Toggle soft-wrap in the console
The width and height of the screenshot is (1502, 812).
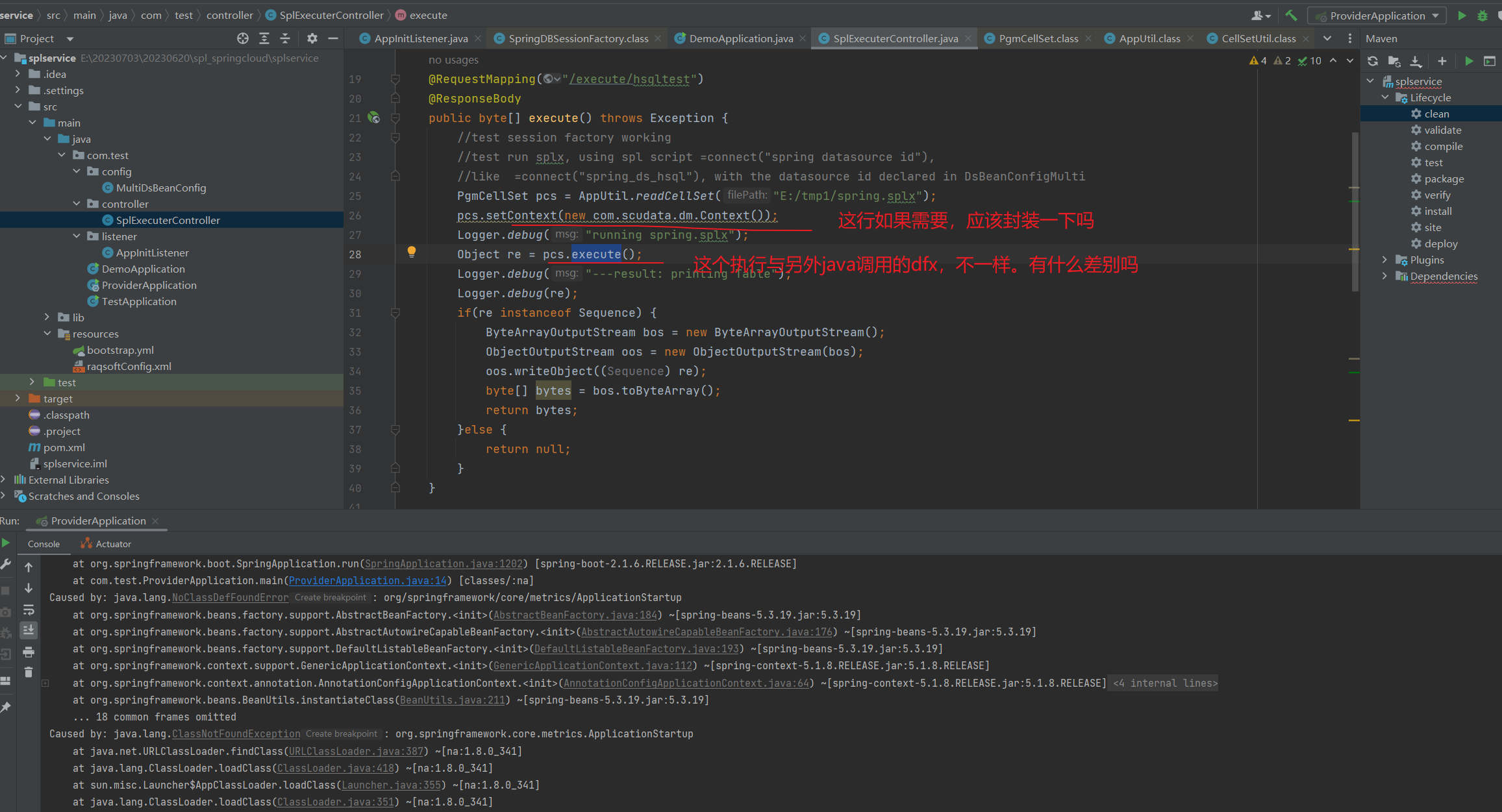[29, 610]
